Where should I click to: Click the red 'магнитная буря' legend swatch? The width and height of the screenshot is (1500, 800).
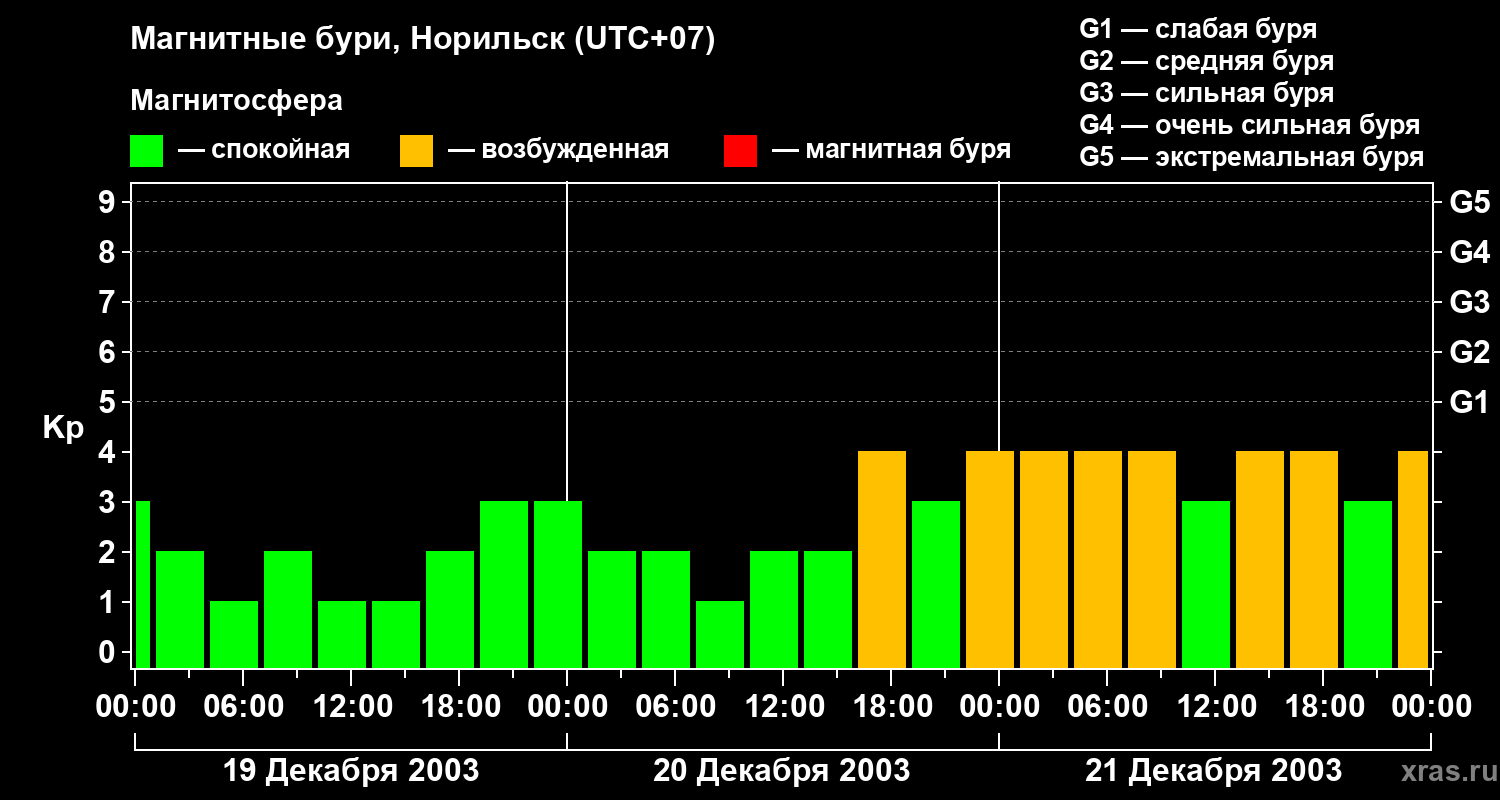pos(740,151)
